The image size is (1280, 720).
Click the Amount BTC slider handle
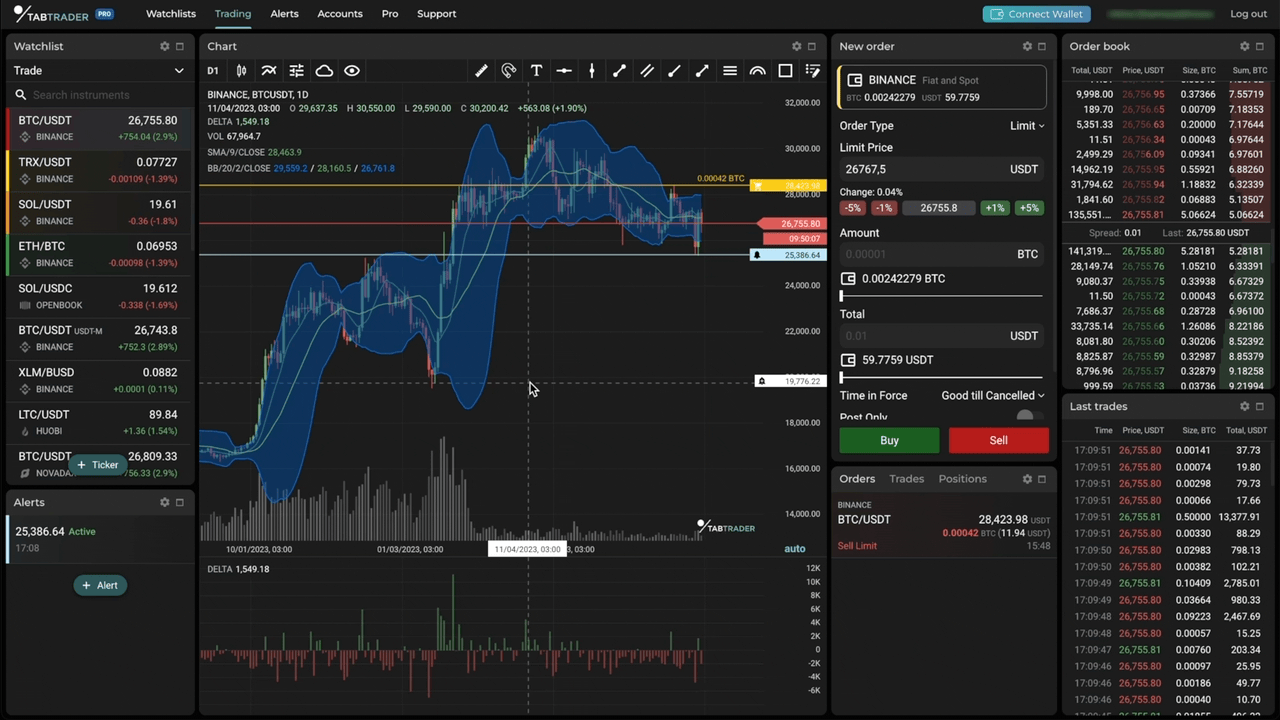tap(842, 296)
